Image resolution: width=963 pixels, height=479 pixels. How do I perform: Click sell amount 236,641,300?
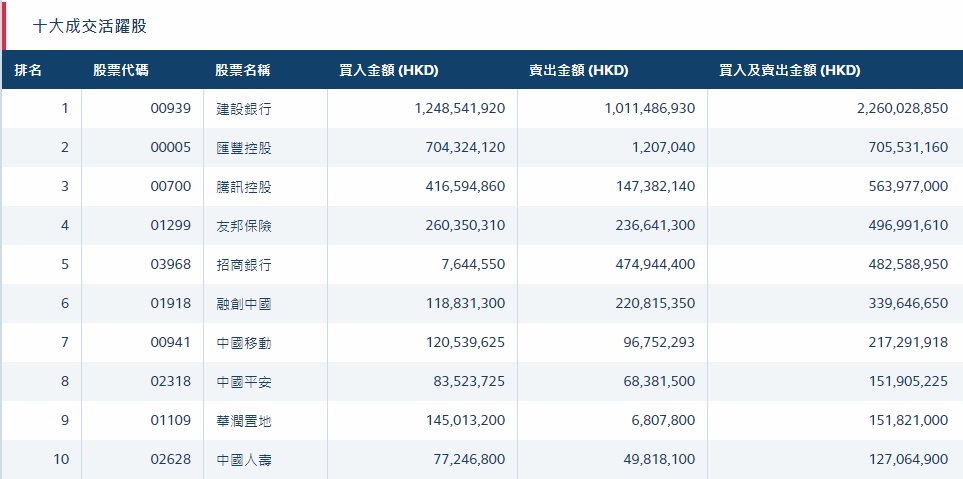656,225
